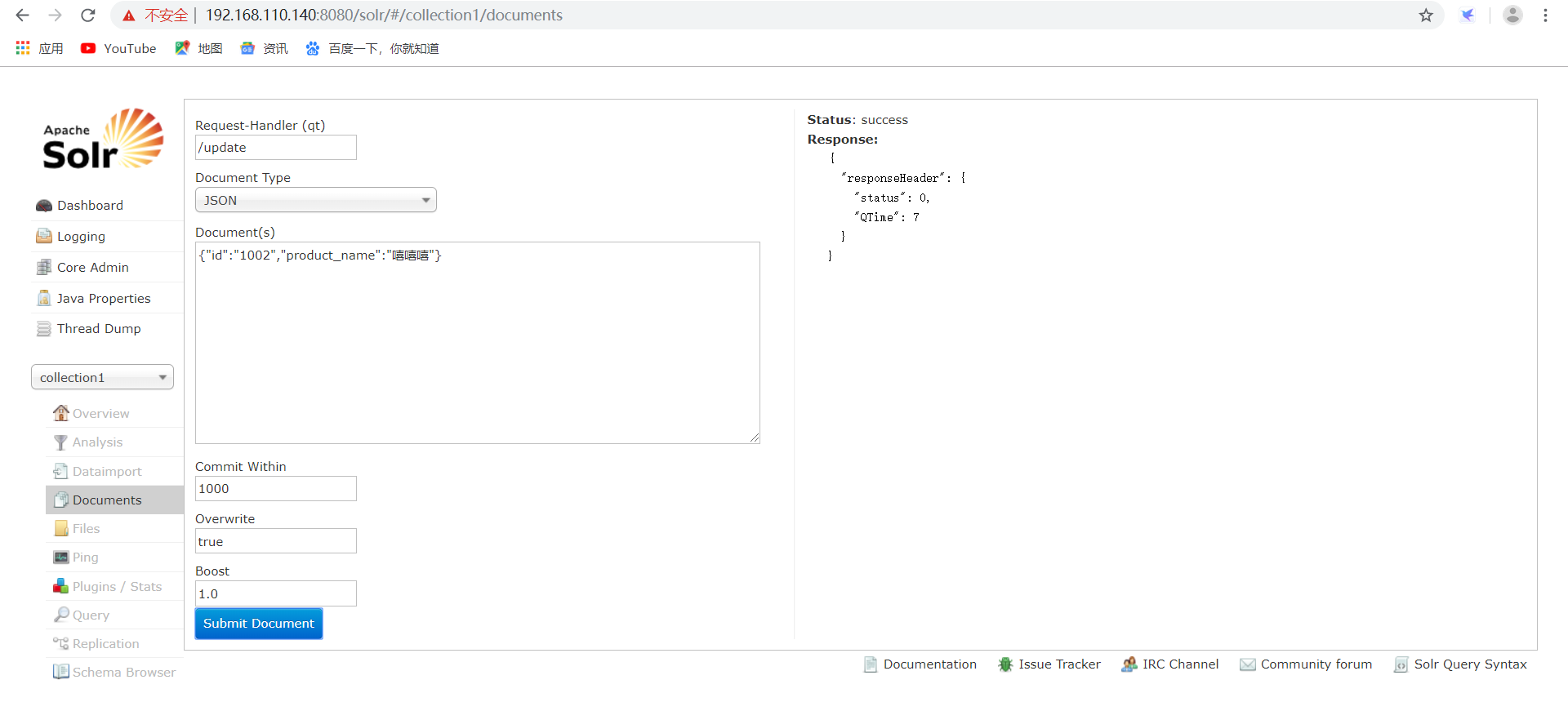Viewport: 1568px width, 702px height.
Task: Click the Java Properties icon
Action: point(44,299)
